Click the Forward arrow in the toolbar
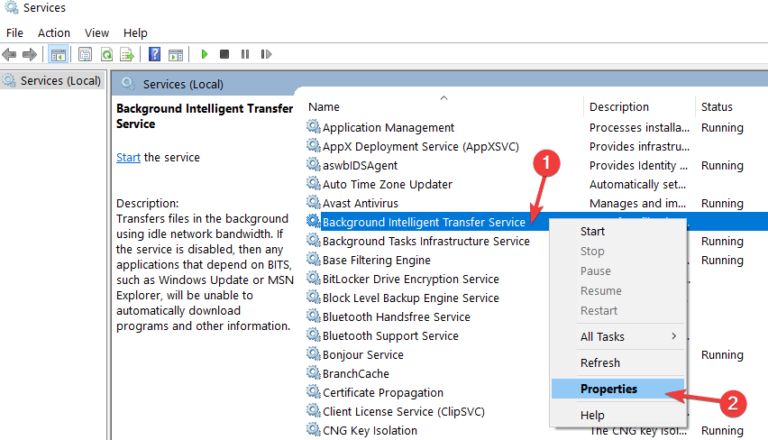The image size is (768, 440). tap(31, 54)
